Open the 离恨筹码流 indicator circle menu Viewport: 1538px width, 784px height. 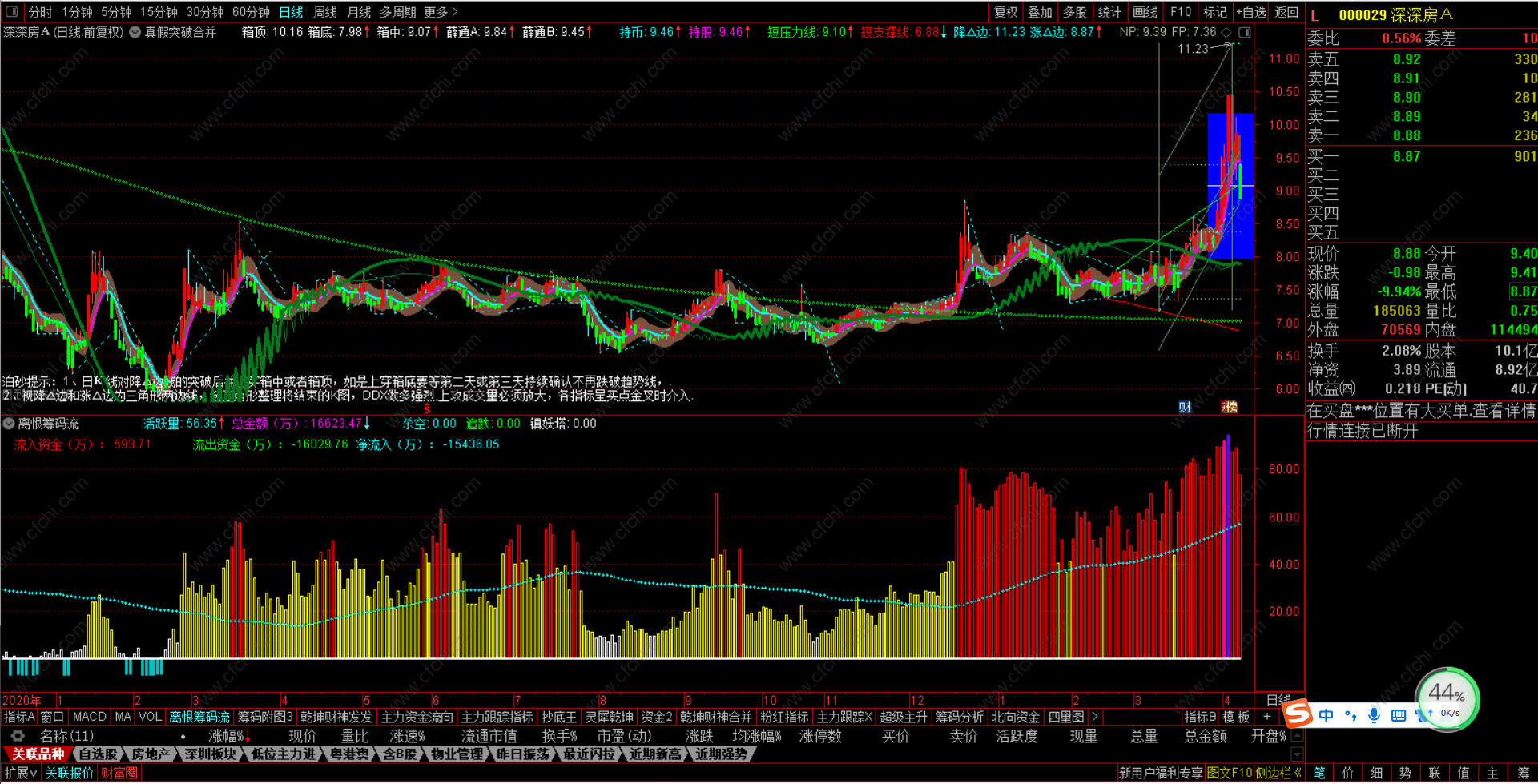point(9,424)
